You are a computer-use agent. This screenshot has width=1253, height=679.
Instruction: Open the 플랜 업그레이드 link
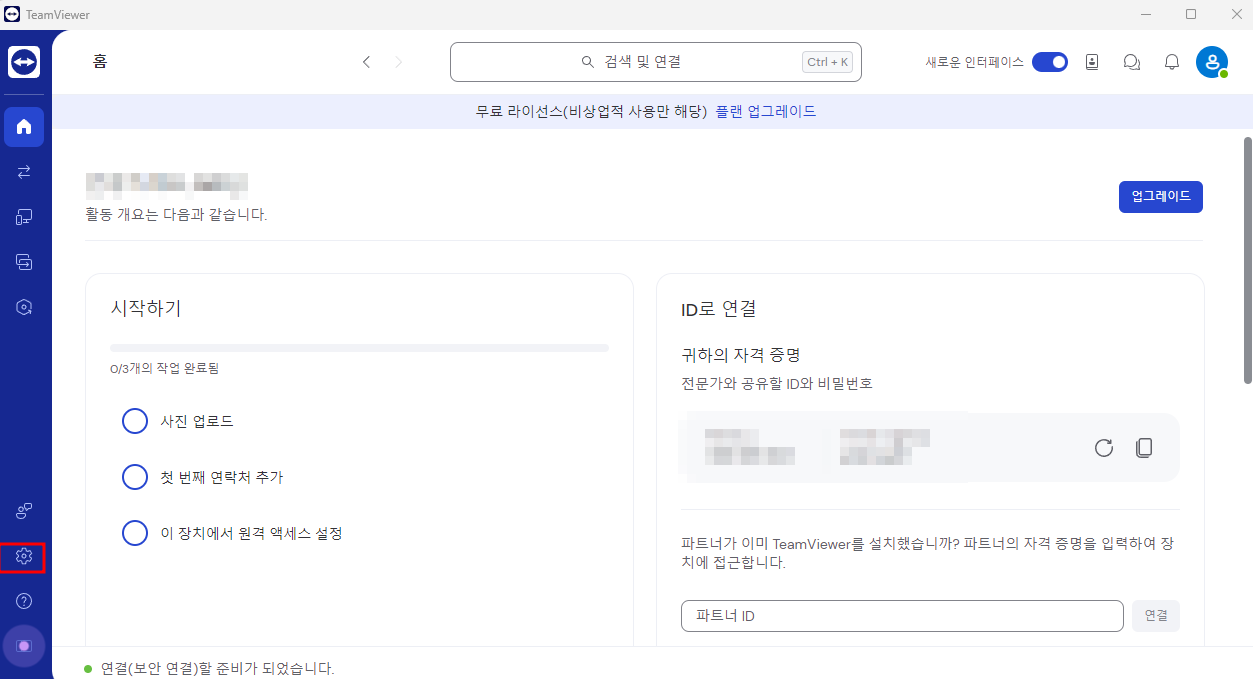(x=766, y=110)
